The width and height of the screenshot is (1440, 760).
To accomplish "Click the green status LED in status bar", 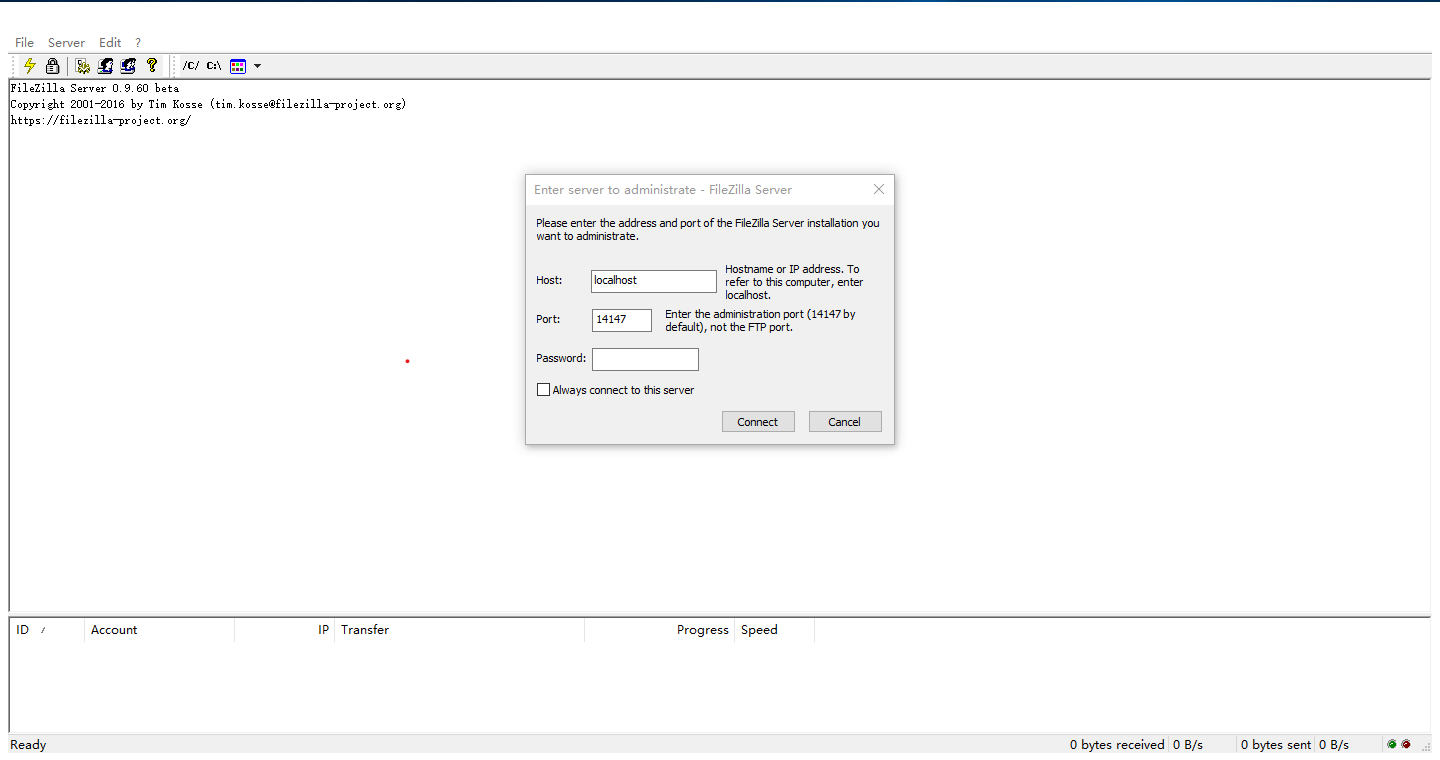I will [x=1391, y=744].
